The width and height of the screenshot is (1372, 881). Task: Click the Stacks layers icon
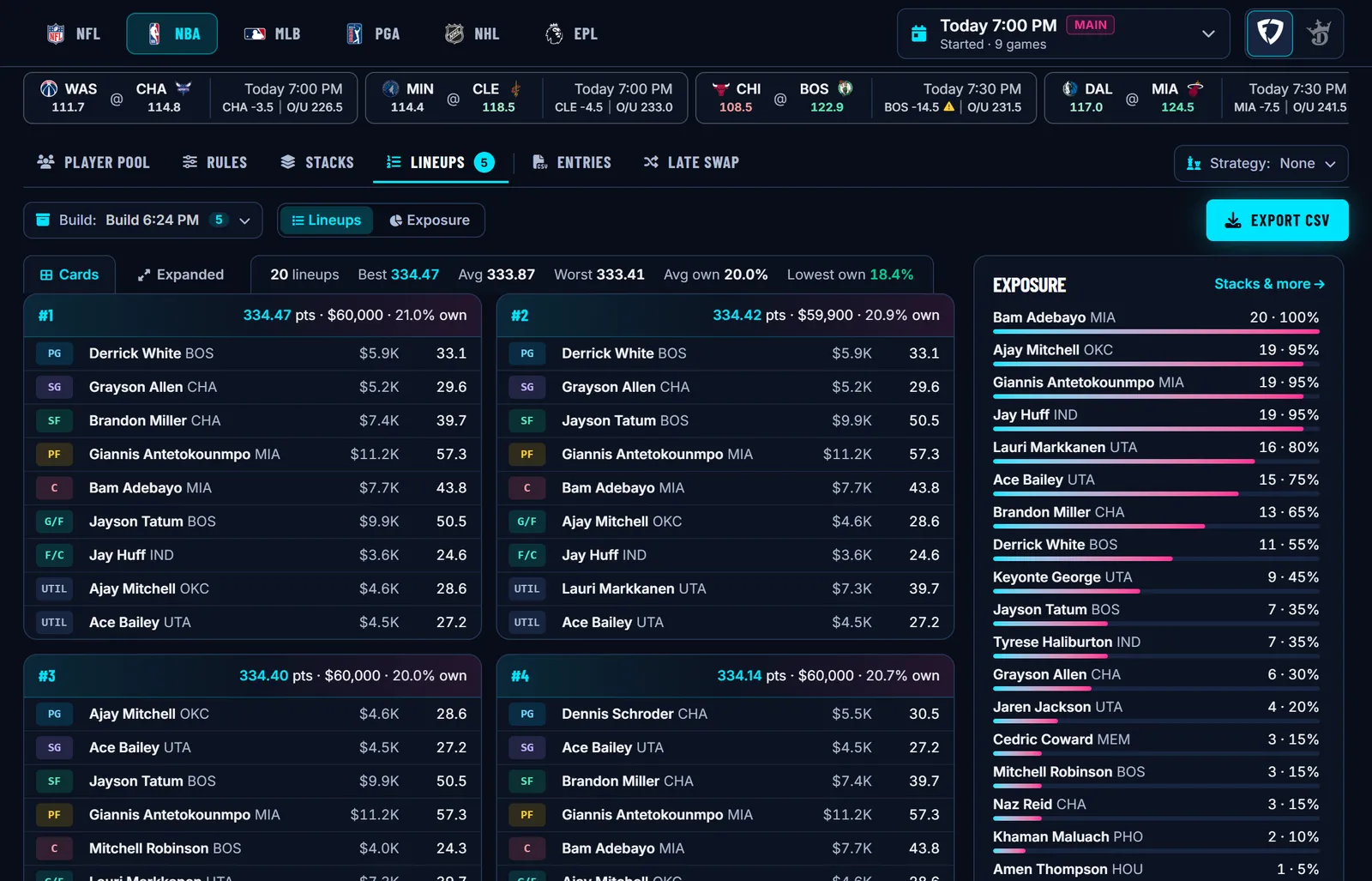click(x=288, y=162)
